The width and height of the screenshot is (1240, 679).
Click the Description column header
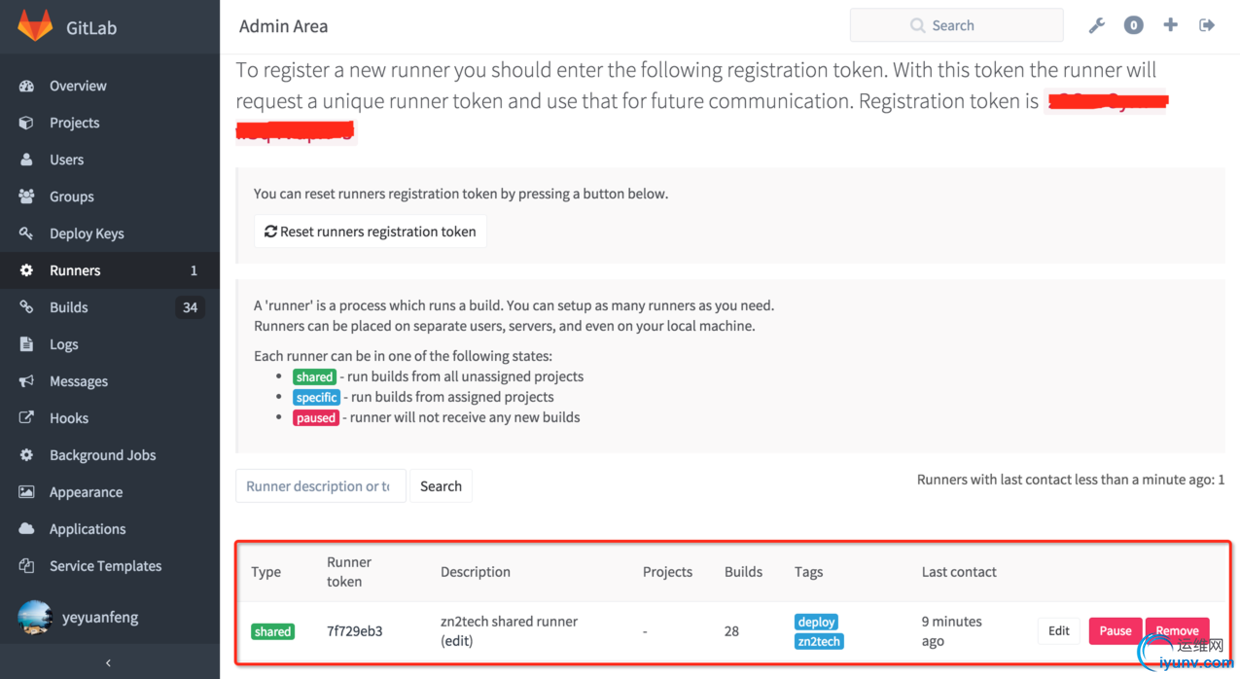(x=476, y=572)
